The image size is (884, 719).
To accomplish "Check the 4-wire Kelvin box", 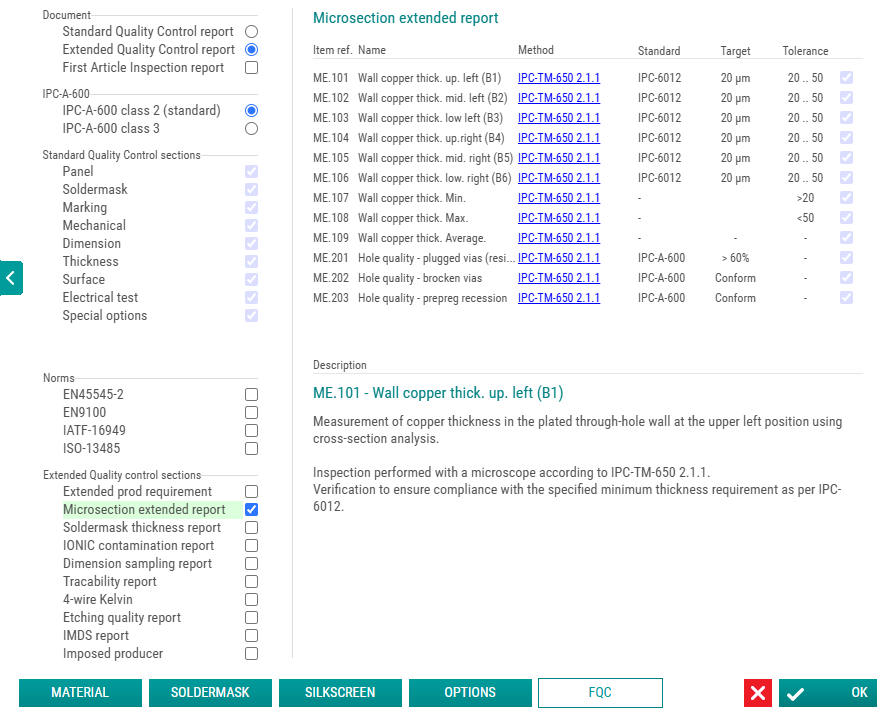I will coord(251,600).
